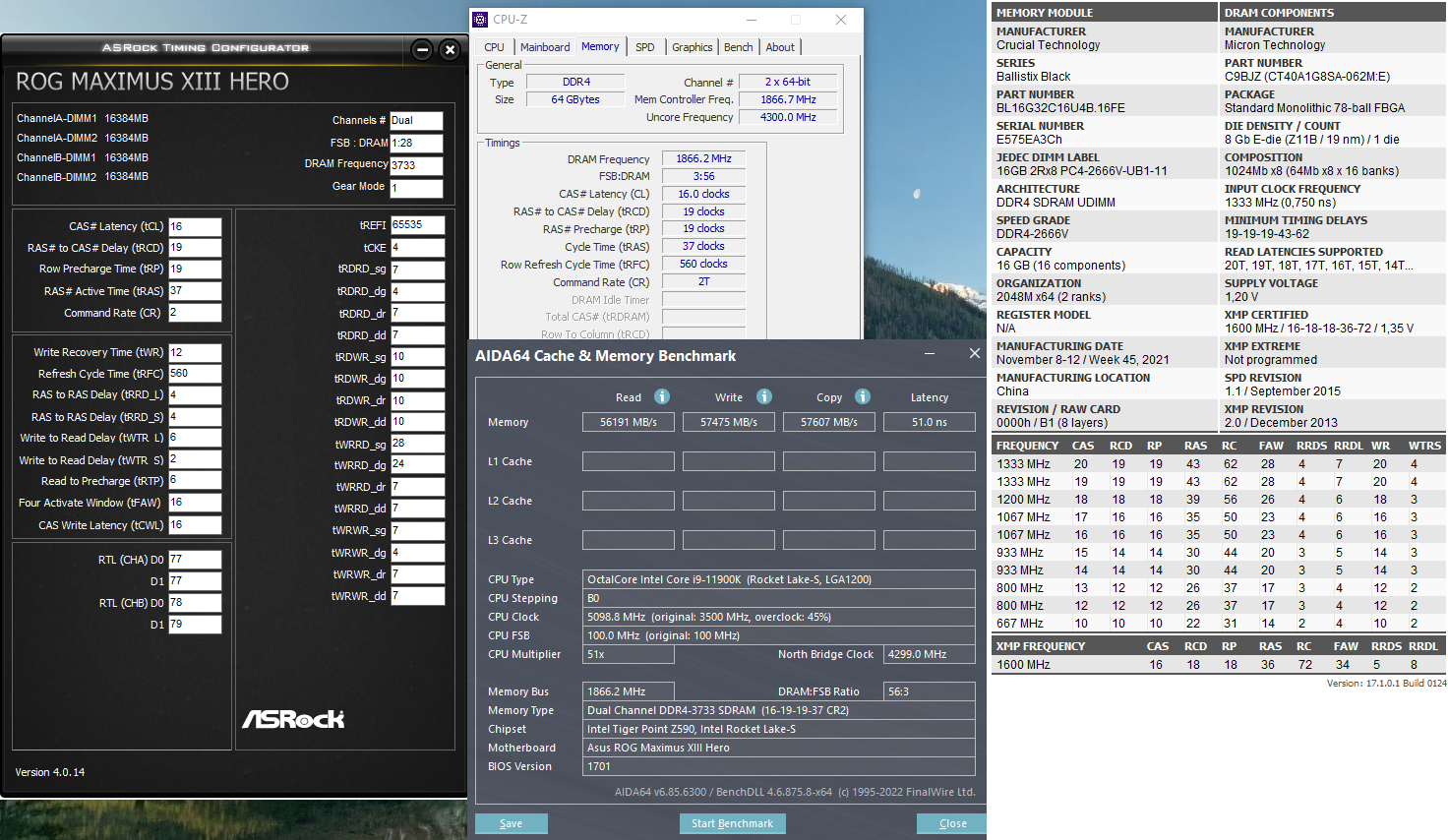Click the info icon next to Copy
1448x840 pixels.
[863, 396]
